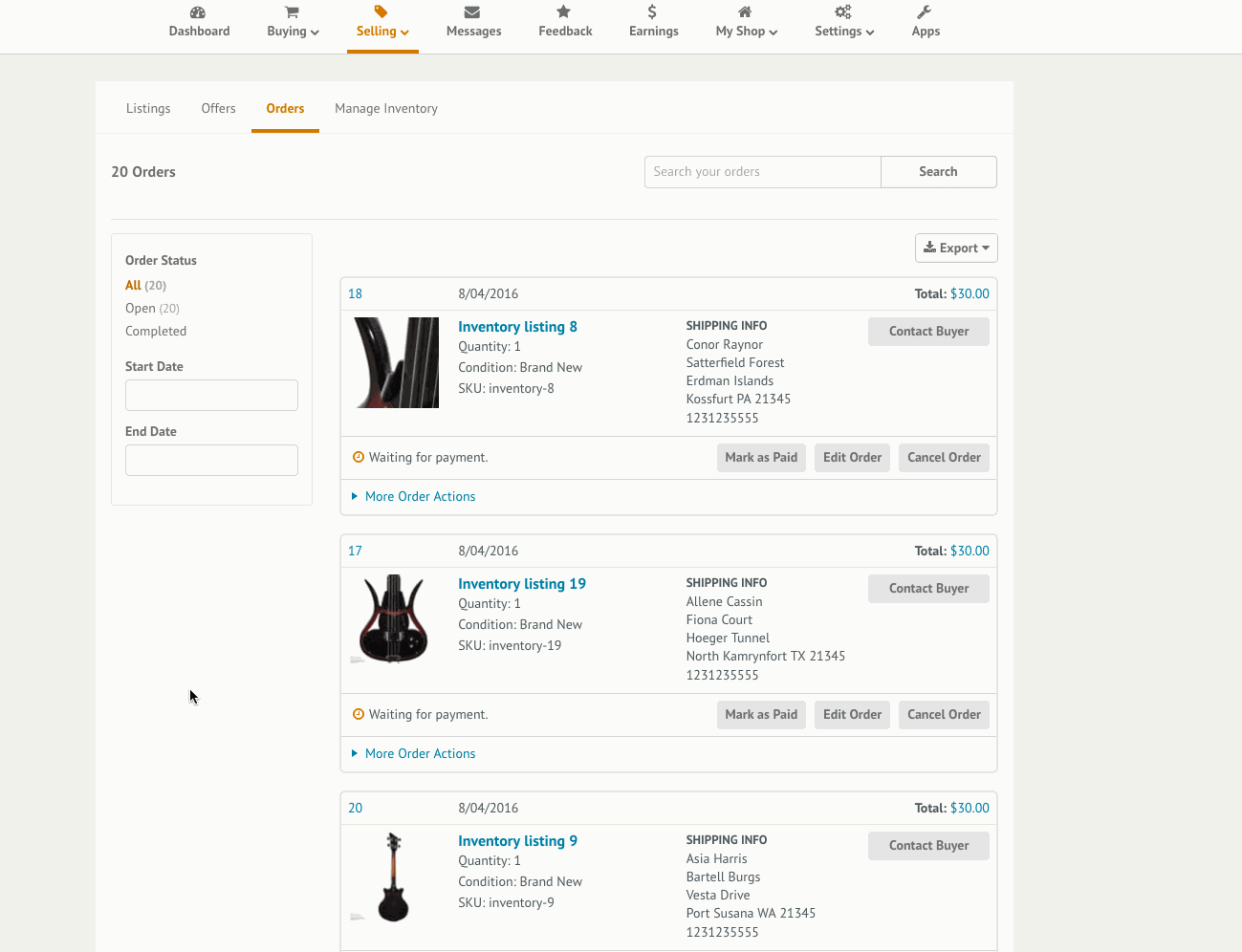Open Inventory listing 9 link
This screenshot has height=952, width=1242.
517,841
